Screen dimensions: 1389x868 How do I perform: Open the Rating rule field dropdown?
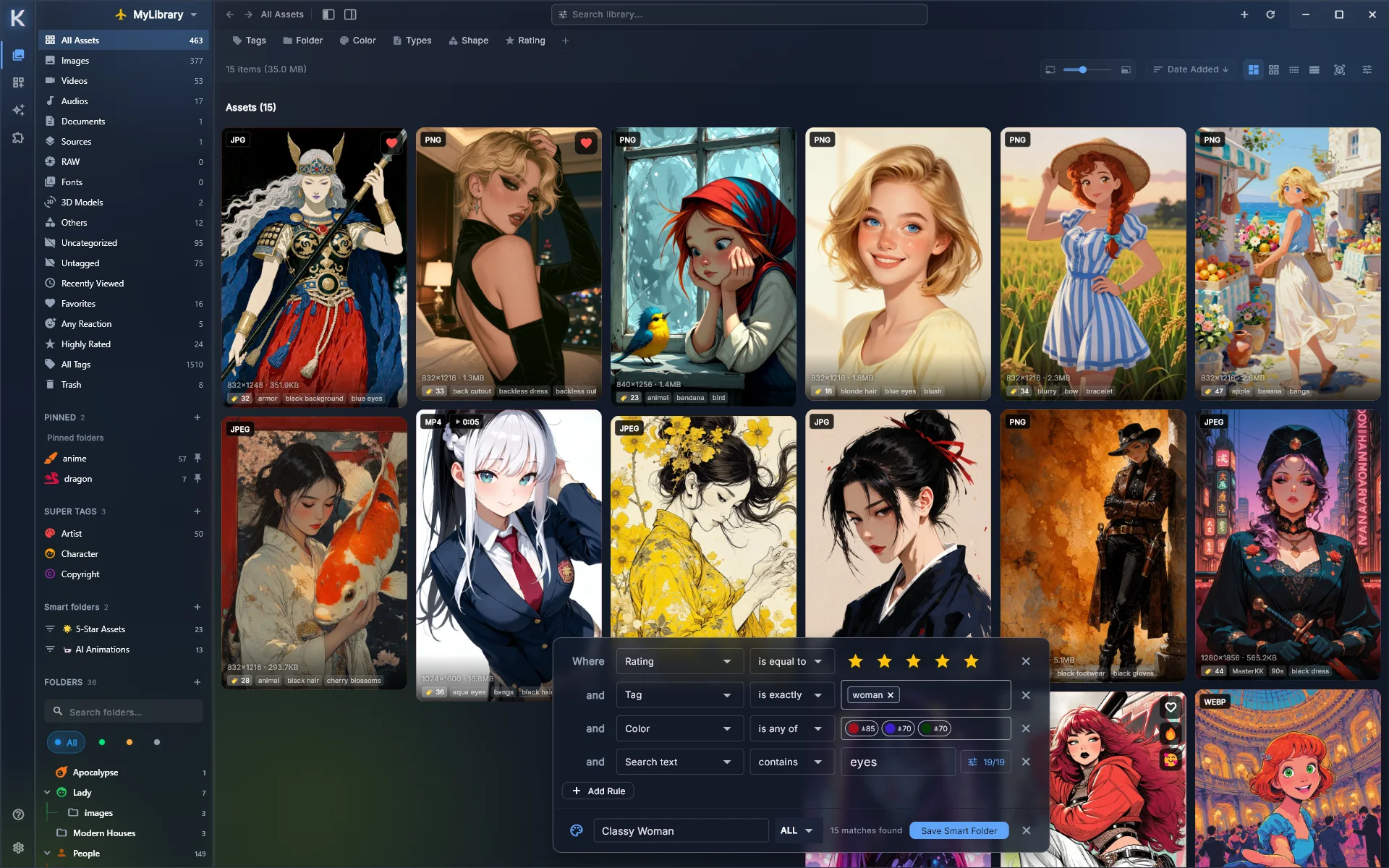coord(679,661)
